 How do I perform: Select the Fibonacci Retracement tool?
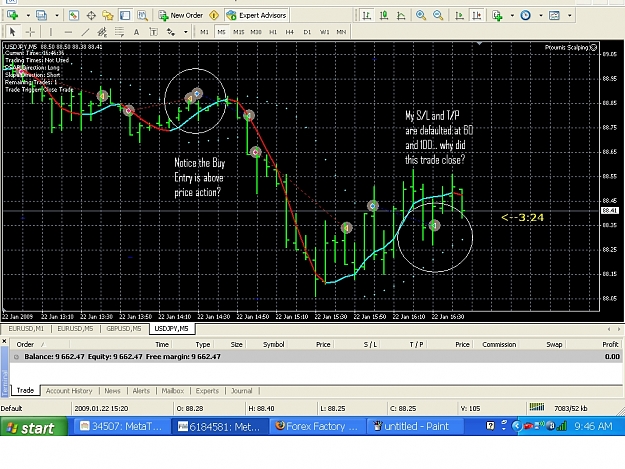point(119,31)
